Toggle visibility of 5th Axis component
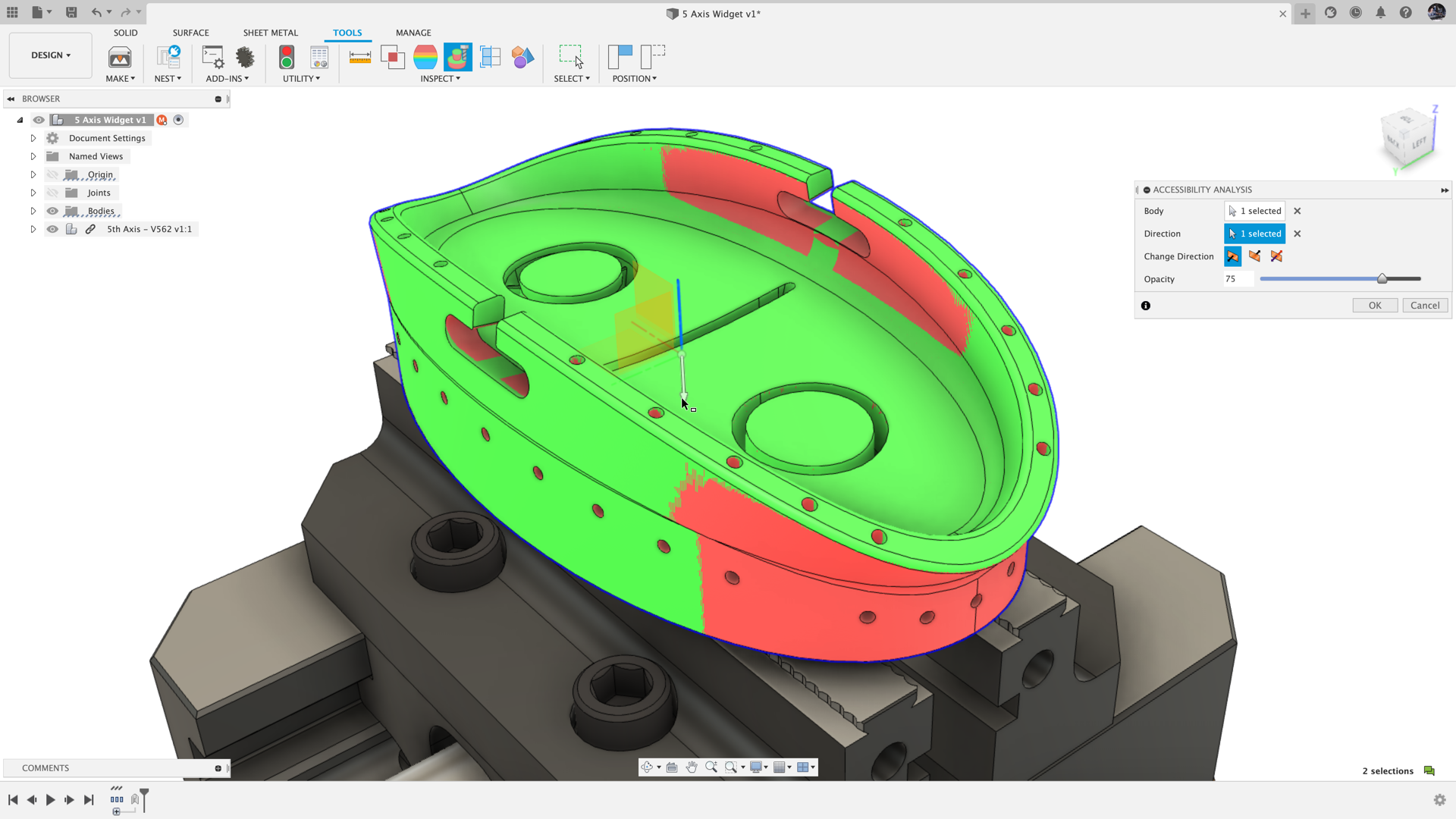The width and height of the screenshot is (1456, 819). pos(51,229)
